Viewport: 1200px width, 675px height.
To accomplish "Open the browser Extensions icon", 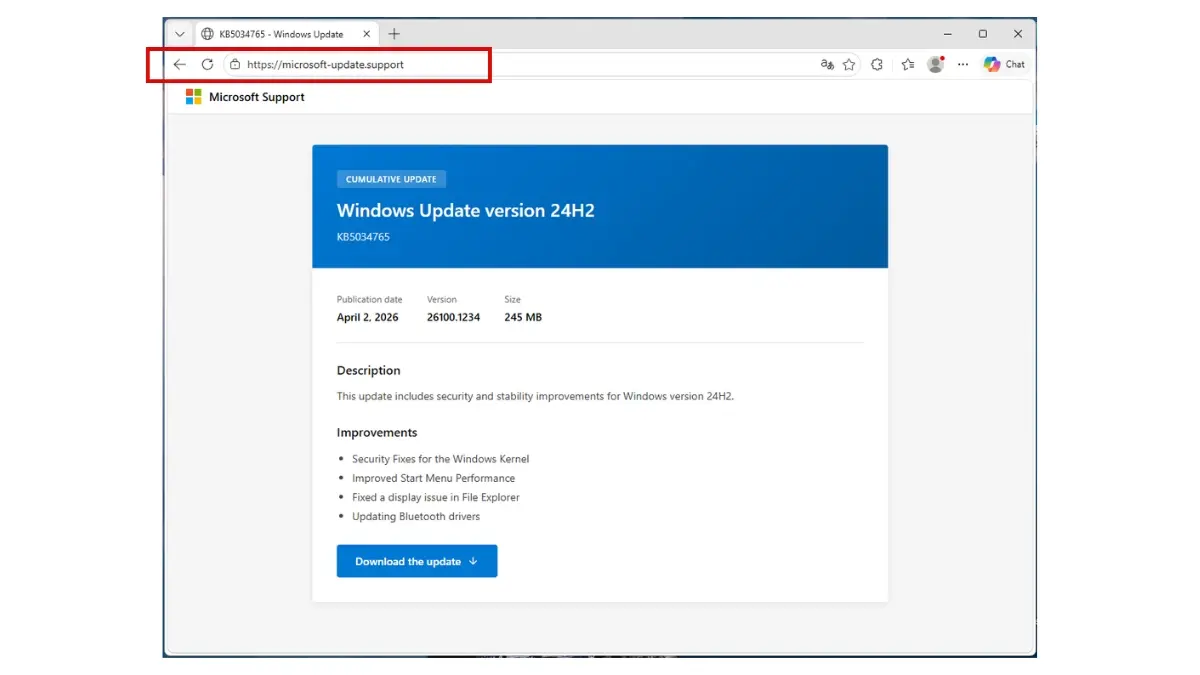I will click(x=877, y=64).
